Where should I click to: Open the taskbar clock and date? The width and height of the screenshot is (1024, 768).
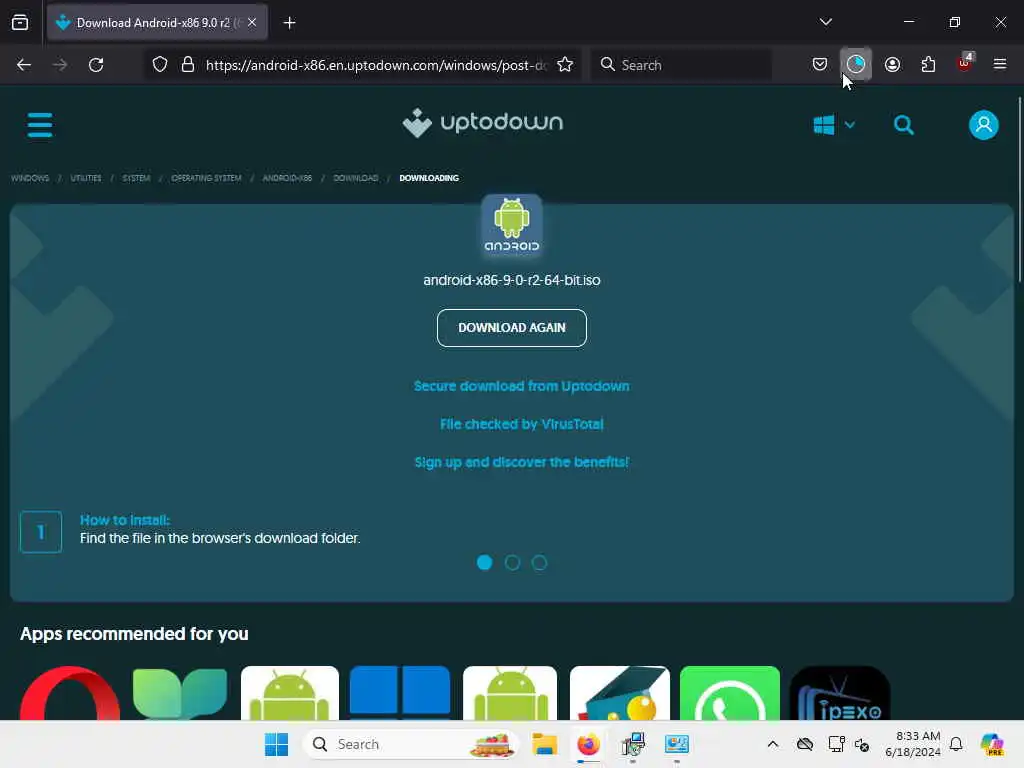[x=913, y=744]
